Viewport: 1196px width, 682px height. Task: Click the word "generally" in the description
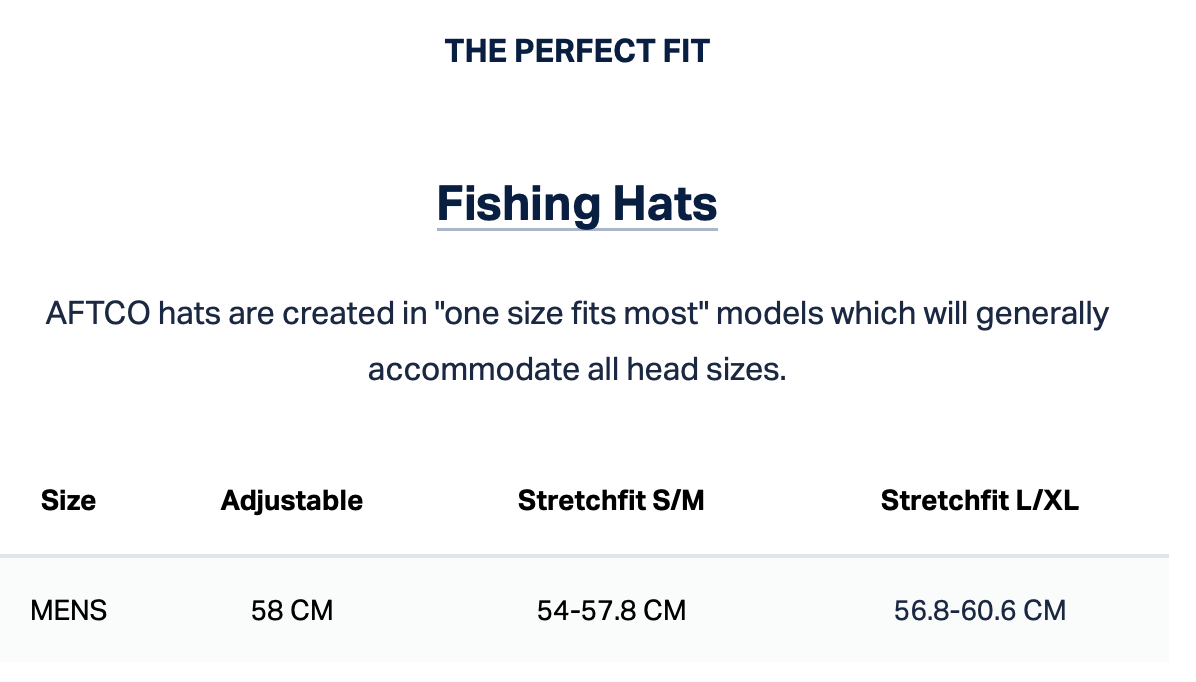1042,314
